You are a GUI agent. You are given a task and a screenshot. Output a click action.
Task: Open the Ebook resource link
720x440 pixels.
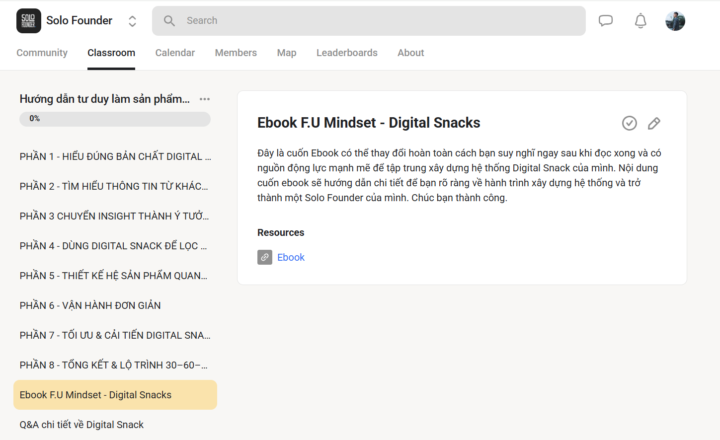pyautogui.click(x=291, y=257)
